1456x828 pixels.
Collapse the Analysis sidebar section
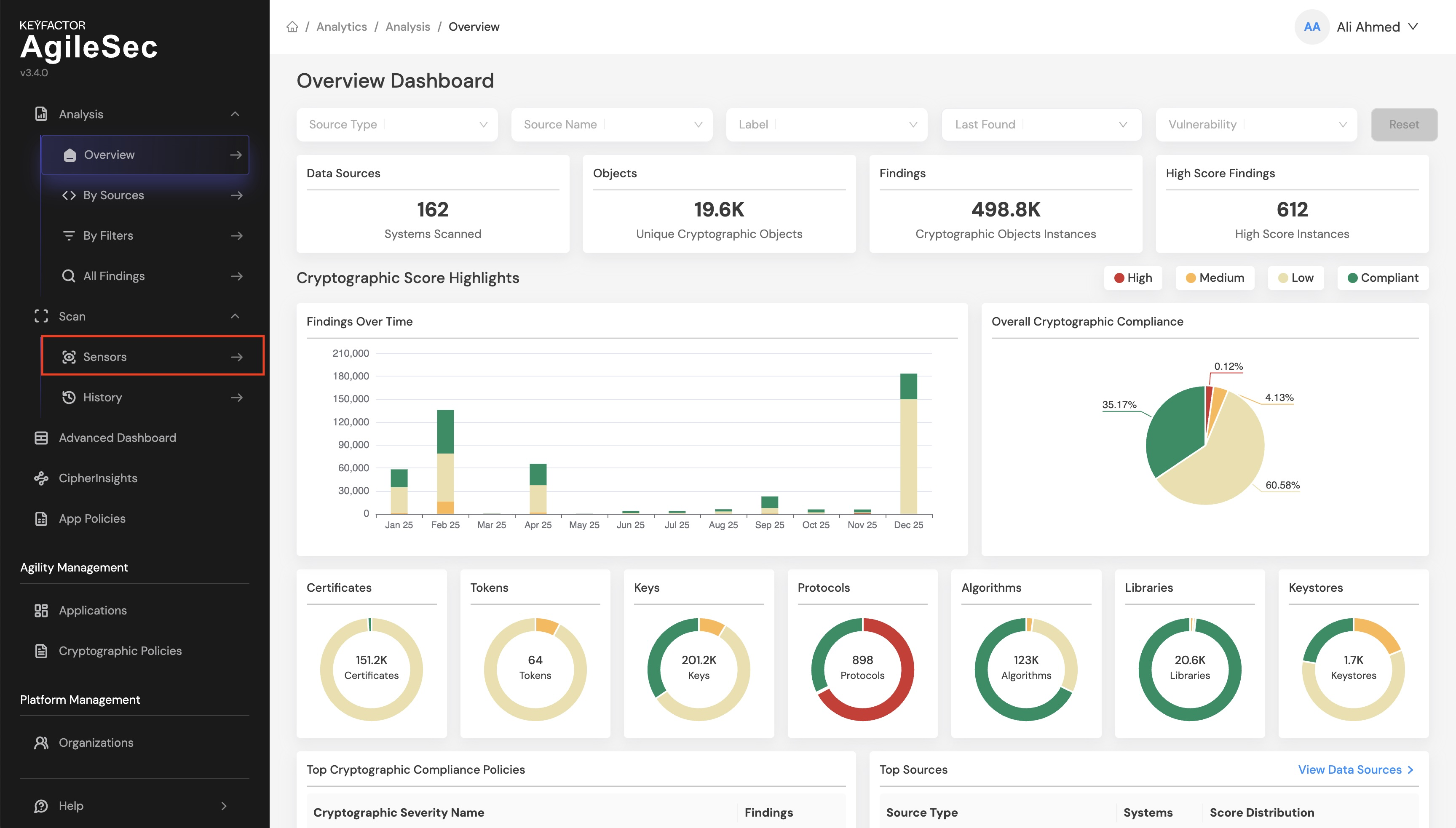coord(235,114)
